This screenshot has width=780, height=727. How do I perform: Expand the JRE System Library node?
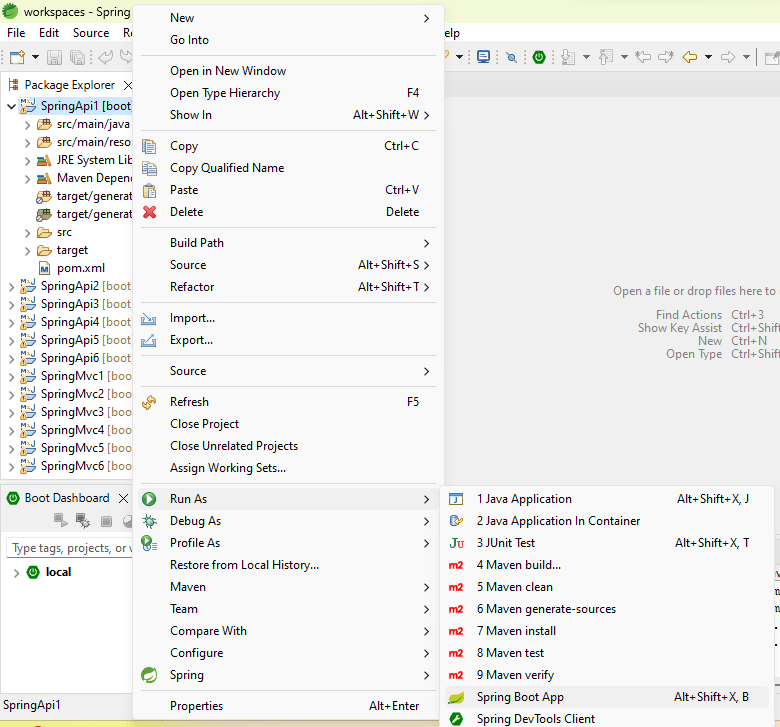click(27, 160)
